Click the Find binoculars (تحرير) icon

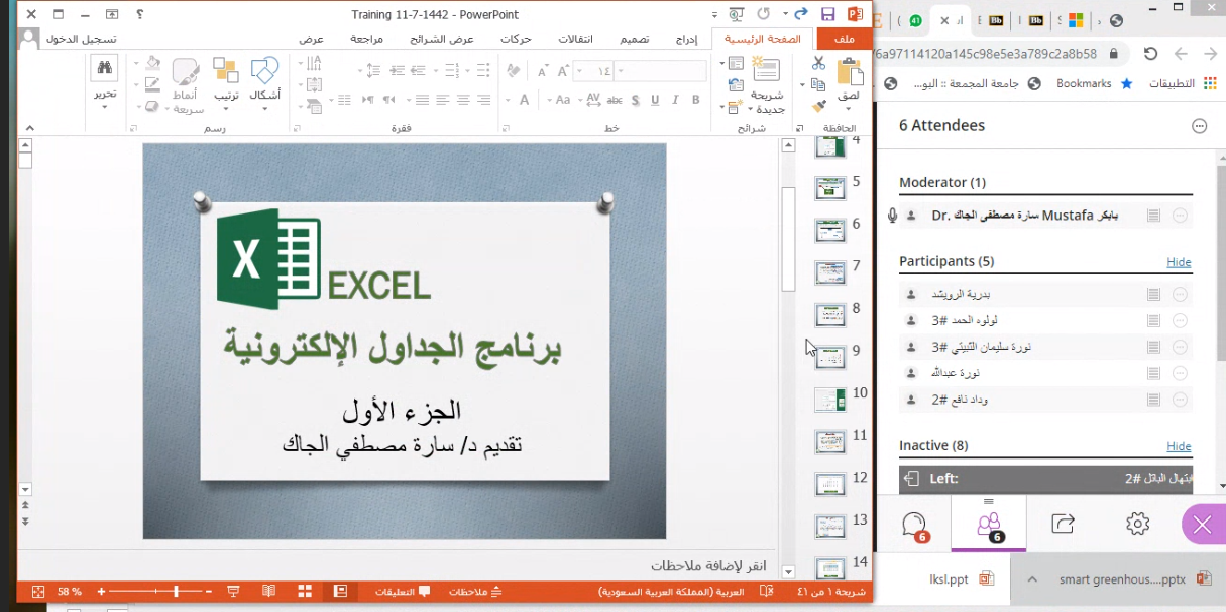tap(105, 68)
